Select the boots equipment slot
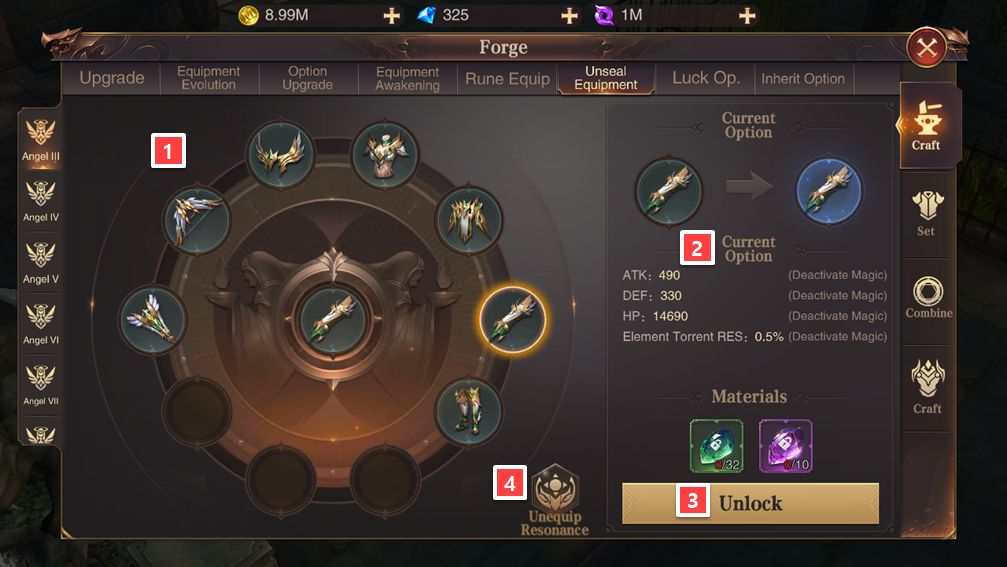1007x567 pixels. [x=468, y=412]
